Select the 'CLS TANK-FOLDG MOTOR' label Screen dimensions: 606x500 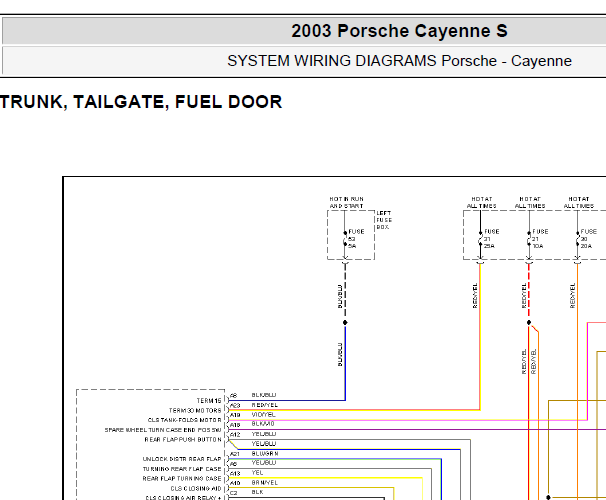pyautogui.click(x=184, y=420)
